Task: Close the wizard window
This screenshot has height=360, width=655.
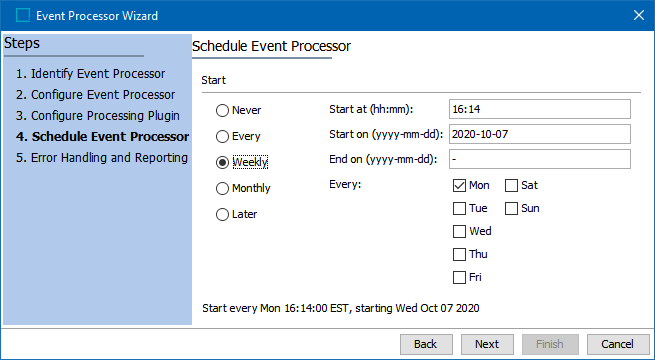Action: tap(639, 15)
